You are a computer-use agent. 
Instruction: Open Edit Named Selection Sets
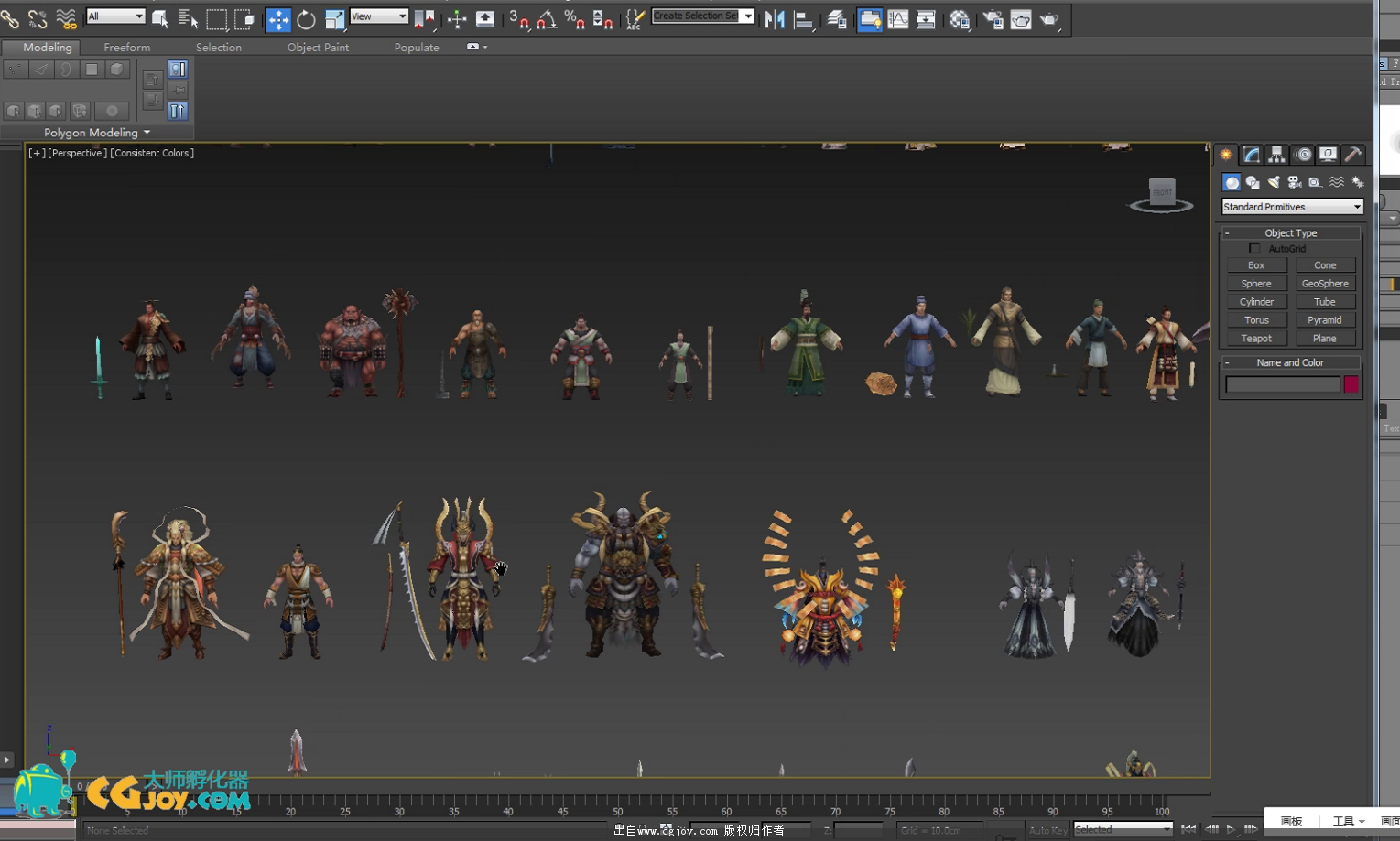[x=635, y=19]
